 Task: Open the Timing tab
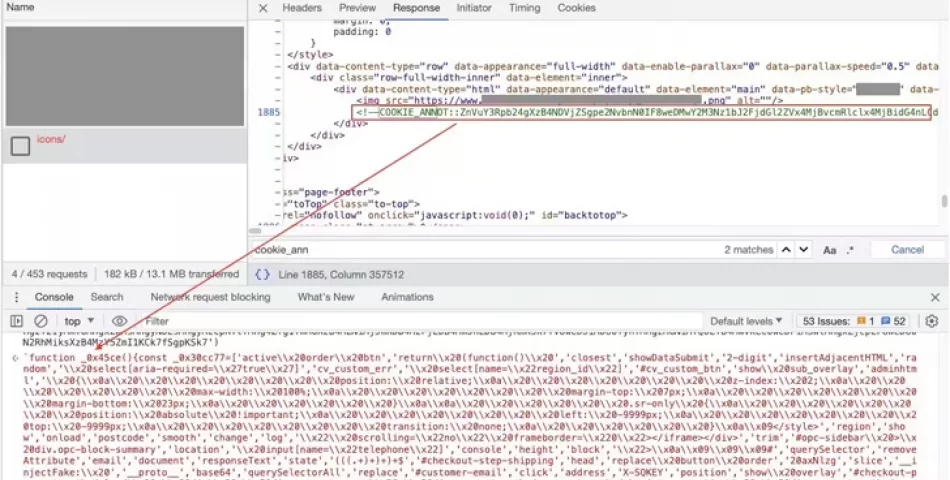pos(524,8)
